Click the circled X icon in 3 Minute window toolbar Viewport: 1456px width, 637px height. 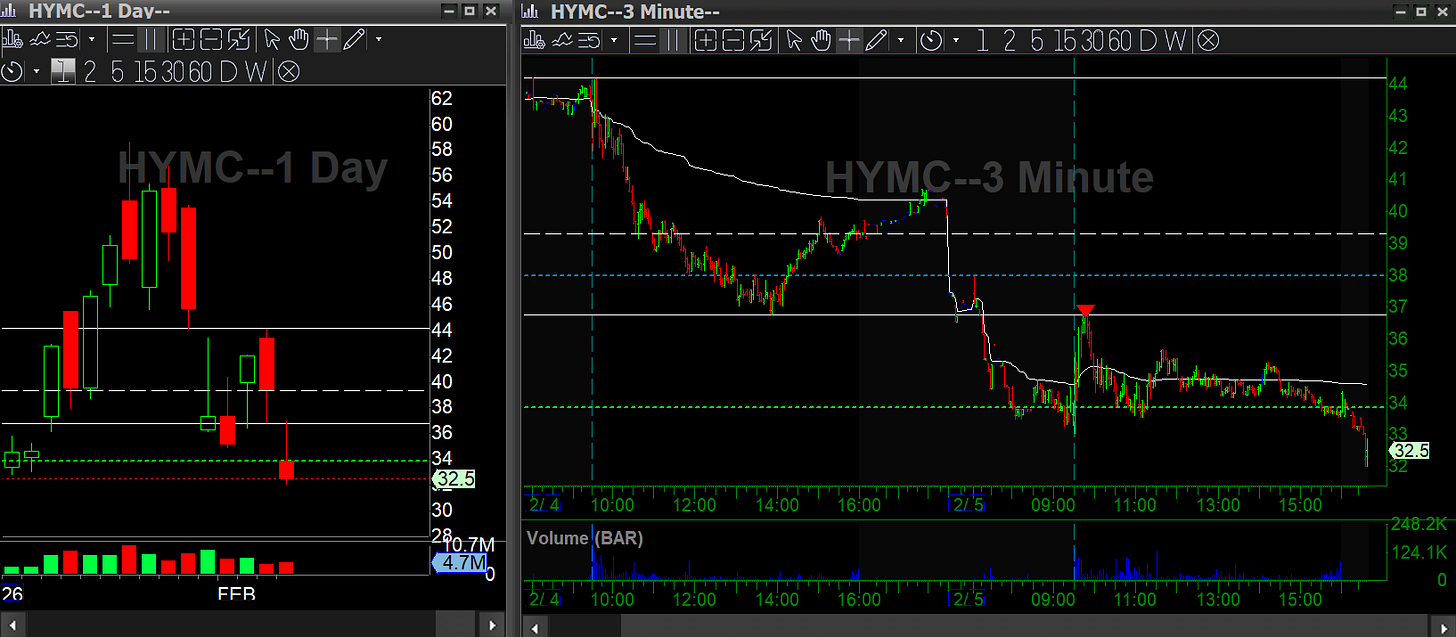pyautogui.click(x=1208, y=40)
